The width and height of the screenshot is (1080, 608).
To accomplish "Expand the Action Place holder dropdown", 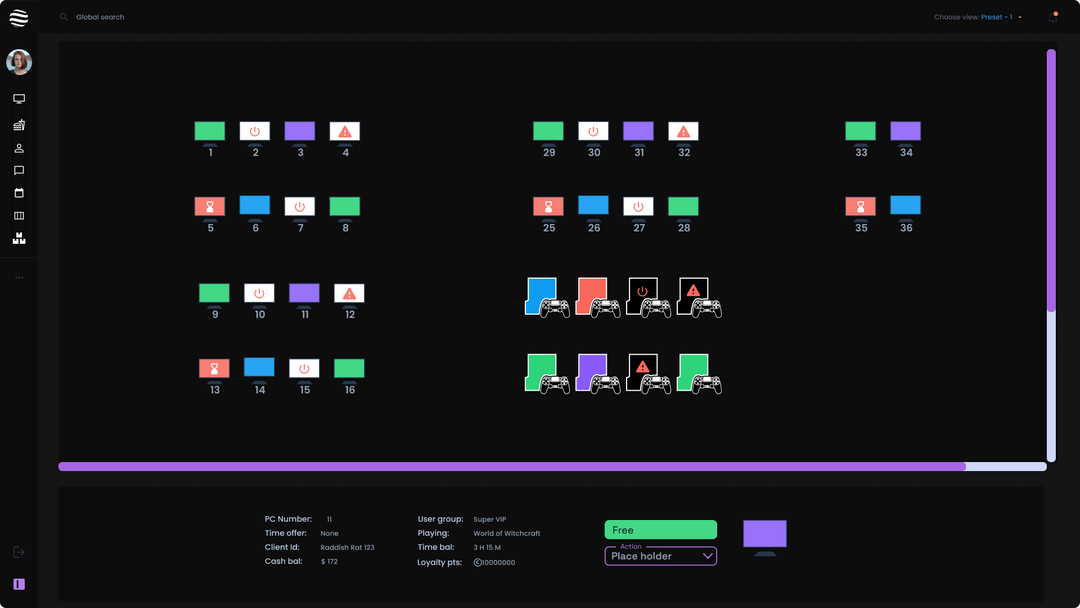I will coord(661,556).
